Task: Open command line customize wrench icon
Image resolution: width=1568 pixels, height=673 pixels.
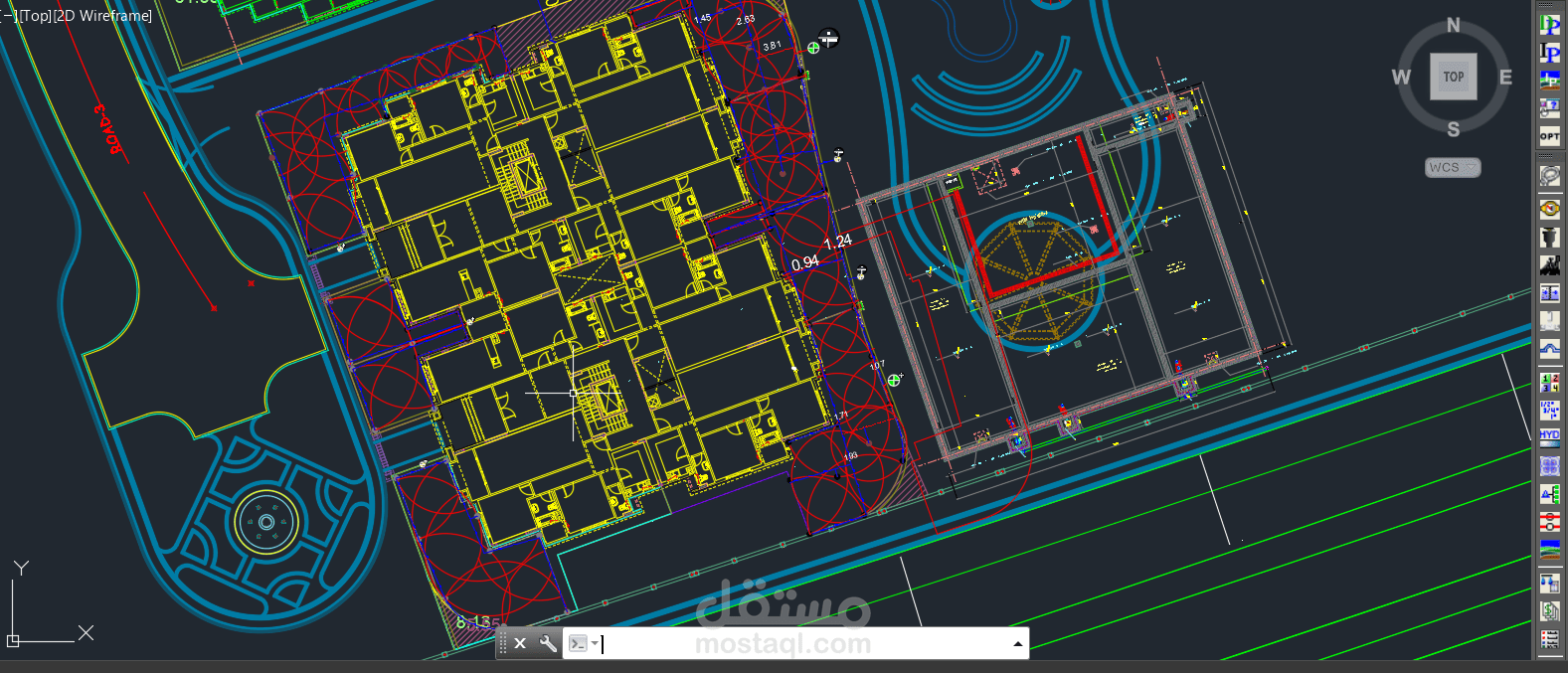Action: coord(548,643)
